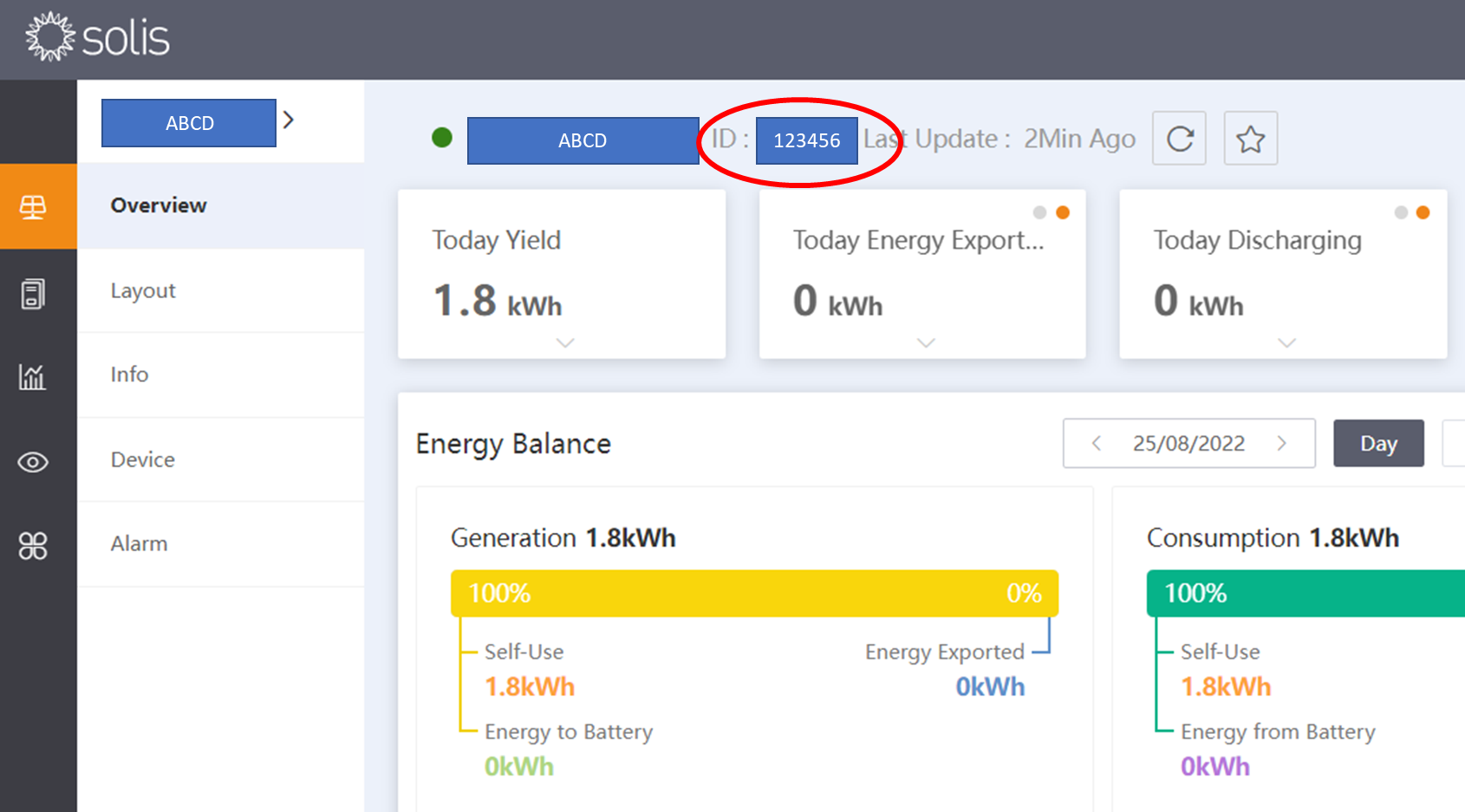Click the ID field showing 123456
The width and height of the screenshot is (1465, 812).
click(806, 140)
